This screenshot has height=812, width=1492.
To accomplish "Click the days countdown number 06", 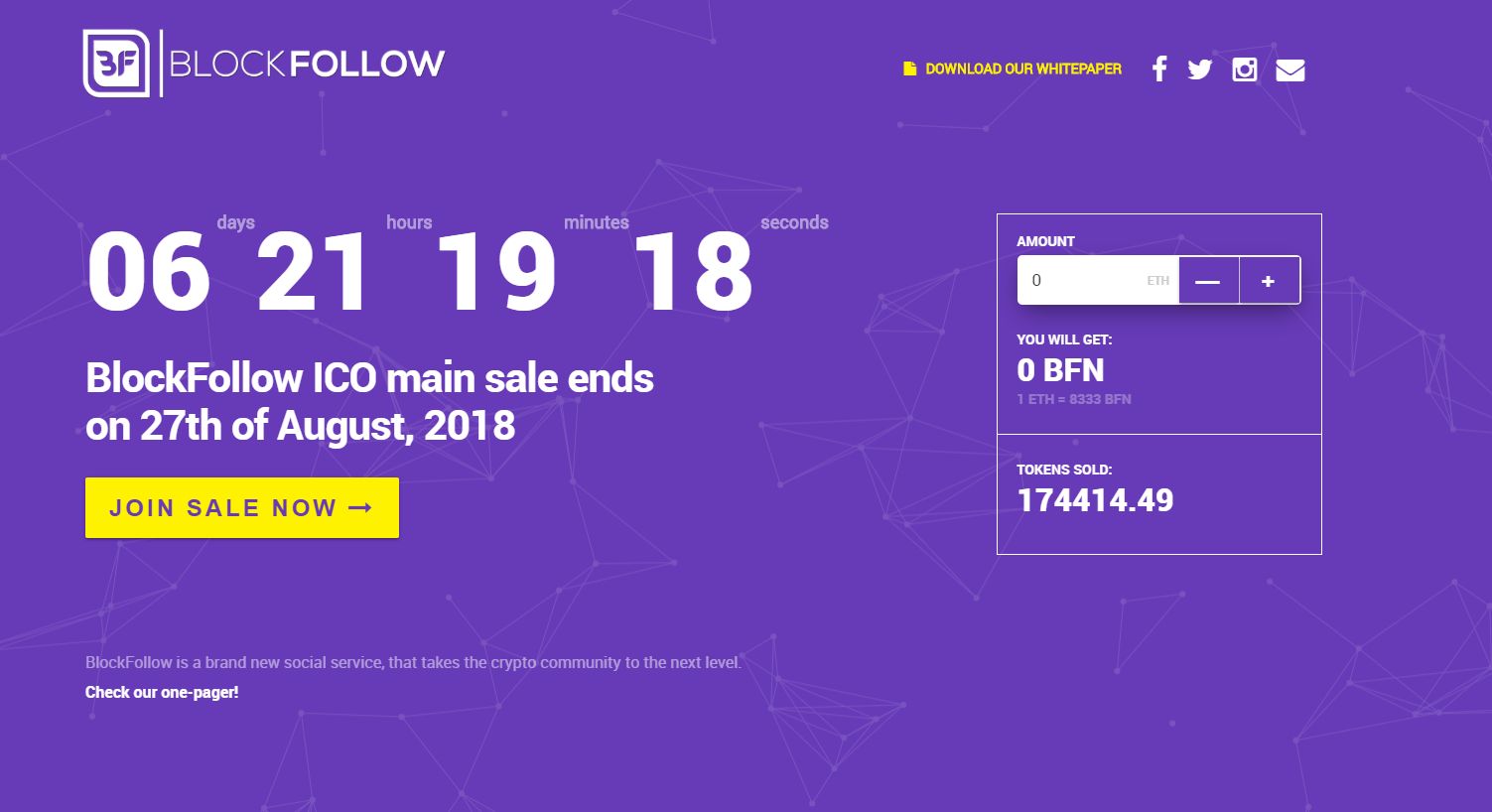I will [149, 272].
